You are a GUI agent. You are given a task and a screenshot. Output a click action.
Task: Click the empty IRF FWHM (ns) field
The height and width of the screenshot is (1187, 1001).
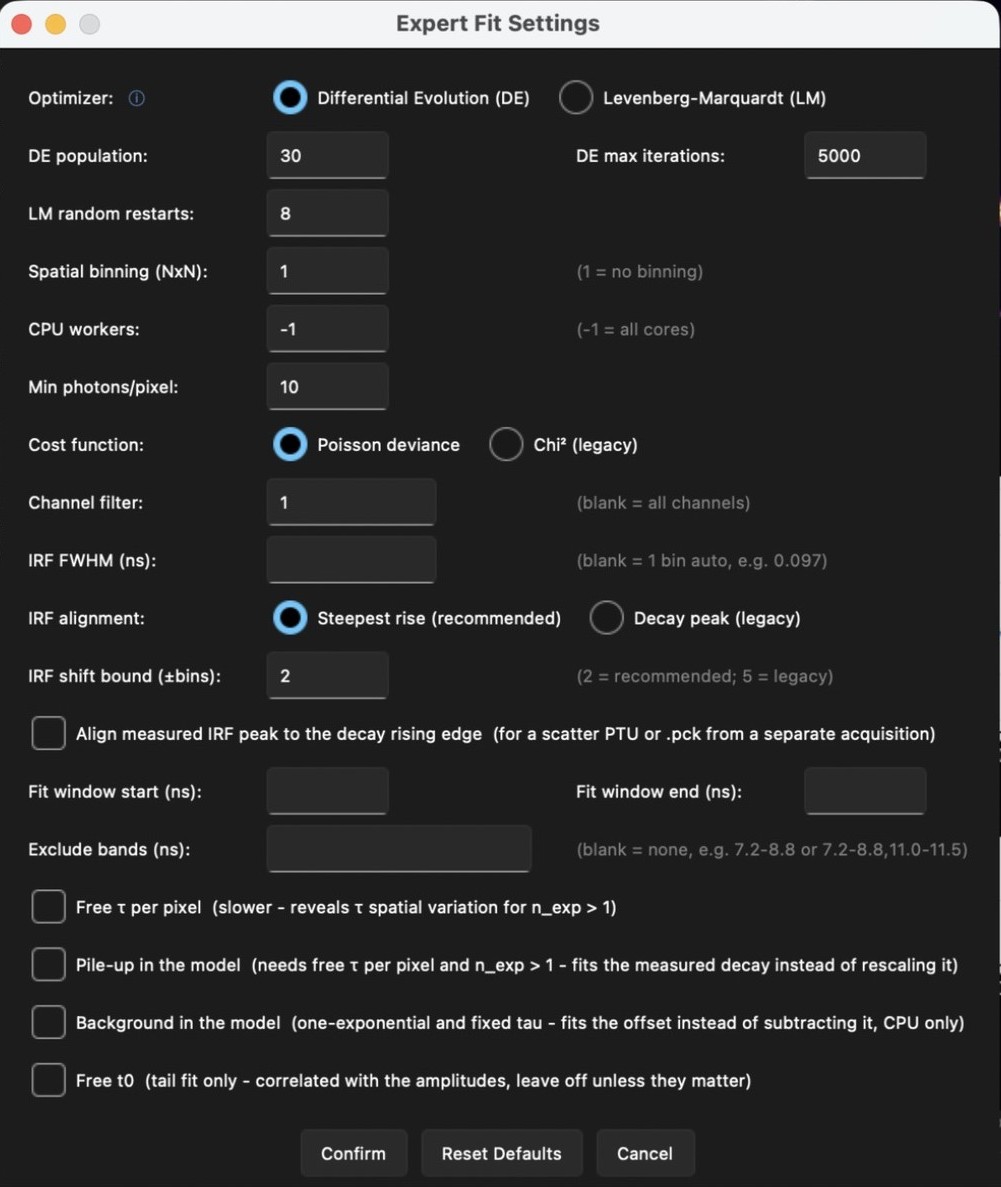click(351, 560)
